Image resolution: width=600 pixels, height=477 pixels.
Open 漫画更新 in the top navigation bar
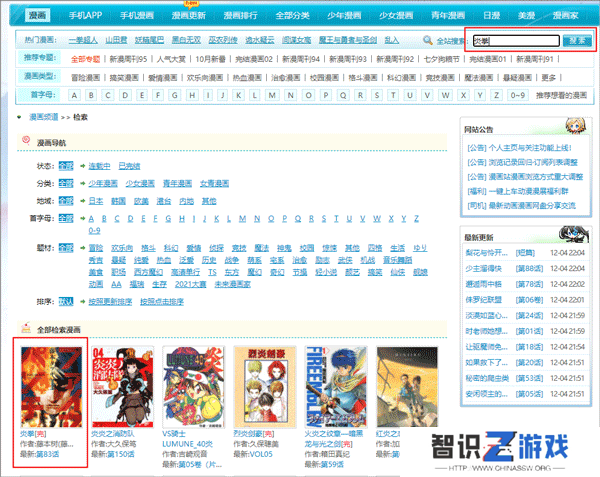tap(189, 15)
